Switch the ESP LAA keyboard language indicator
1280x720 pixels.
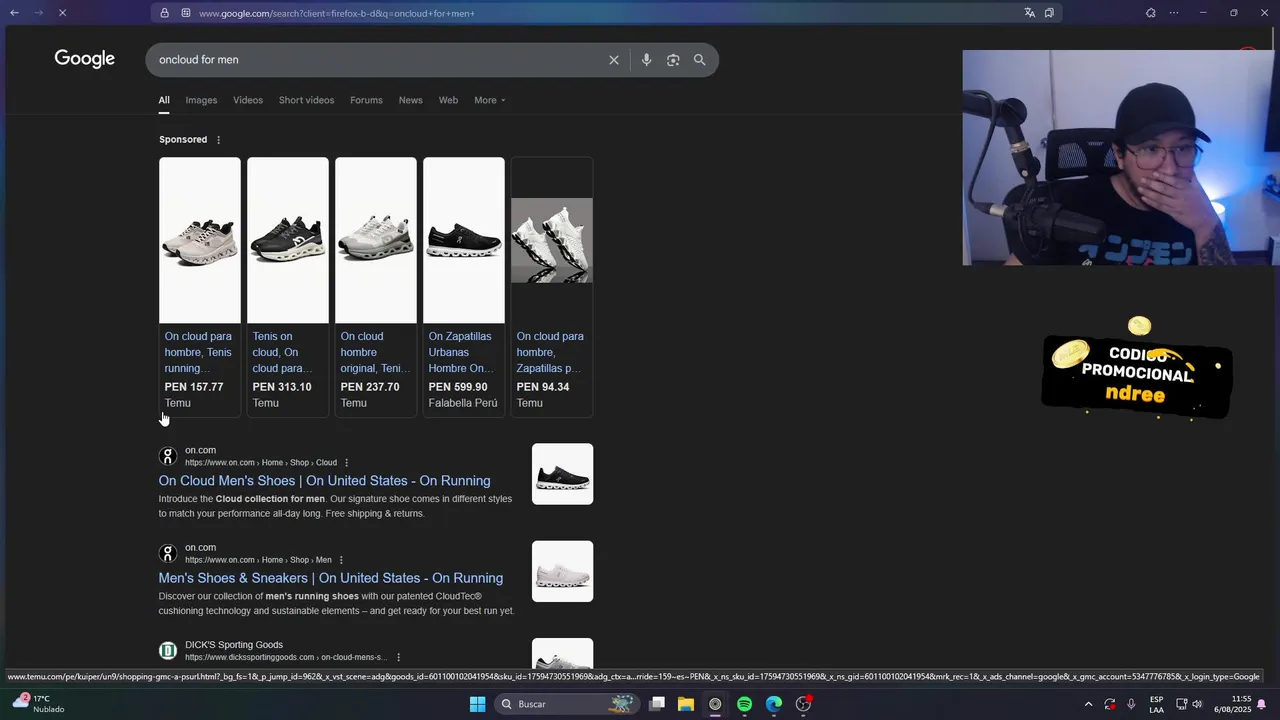coord(1156,704)
